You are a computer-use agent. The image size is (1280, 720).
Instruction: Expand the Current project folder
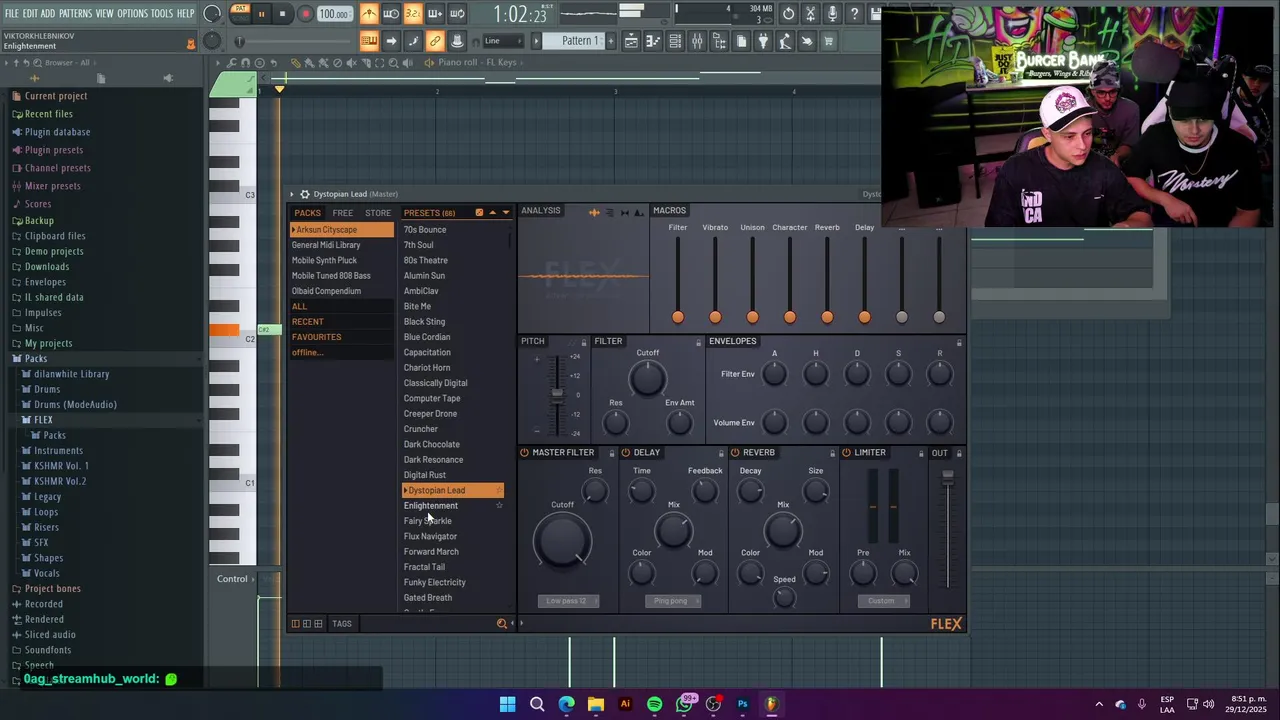click(x=55, y=96)
